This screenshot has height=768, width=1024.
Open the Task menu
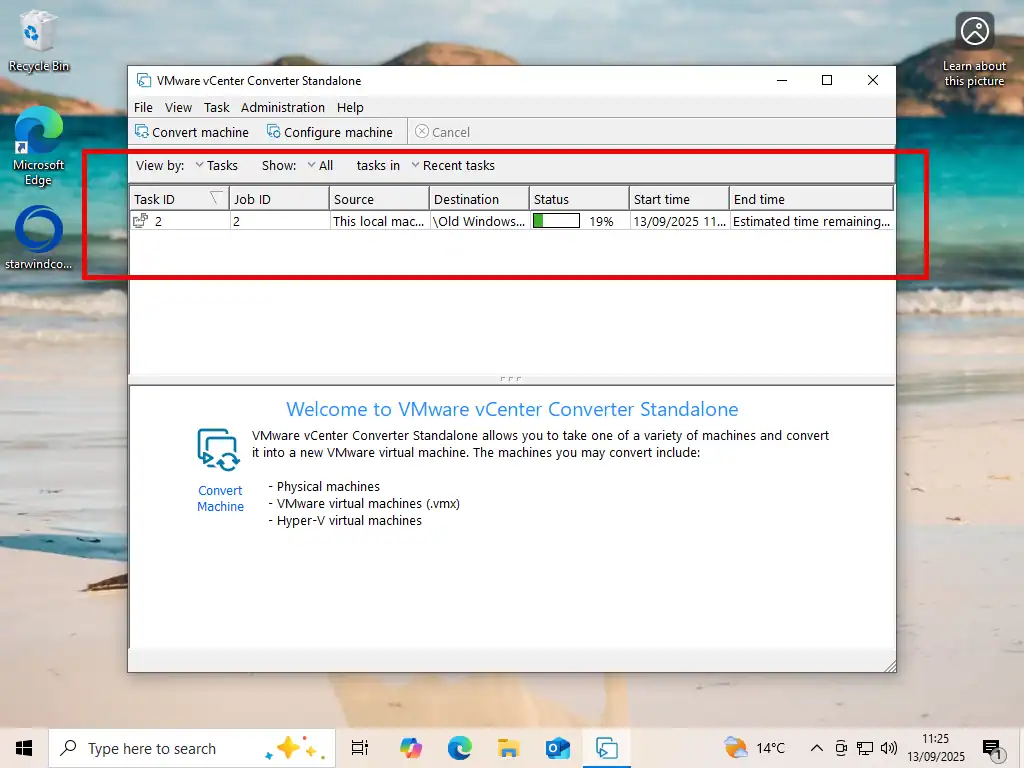point(216,107)
